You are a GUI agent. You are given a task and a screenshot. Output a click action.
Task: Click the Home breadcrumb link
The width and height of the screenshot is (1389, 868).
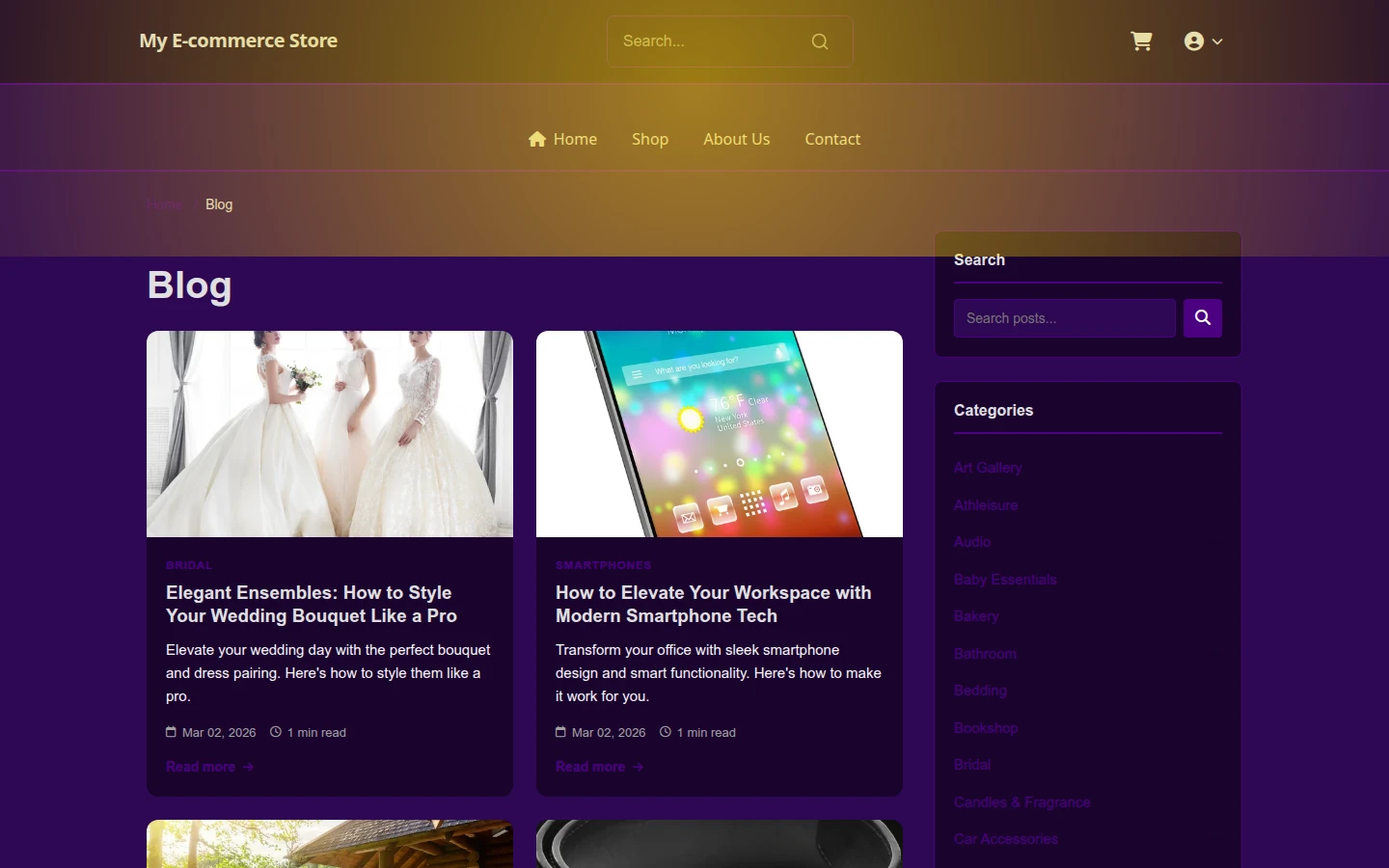tap(164, 204)
